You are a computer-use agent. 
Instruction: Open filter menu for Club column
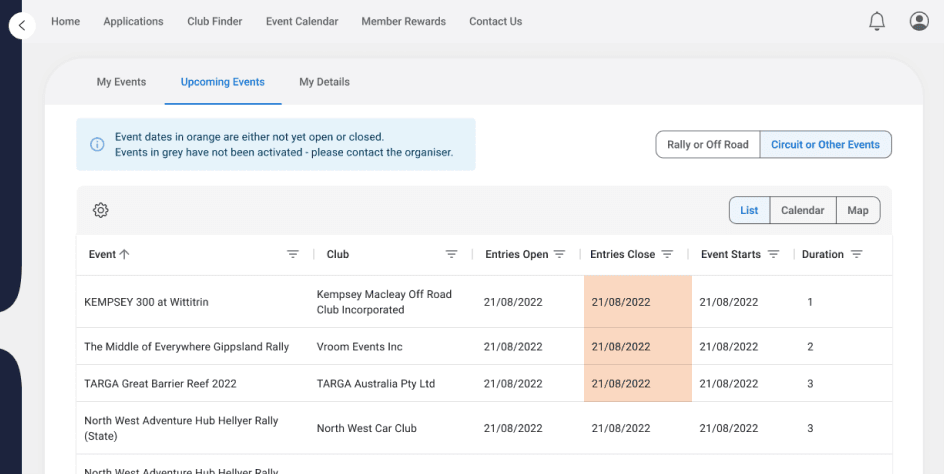pos(451,254)
